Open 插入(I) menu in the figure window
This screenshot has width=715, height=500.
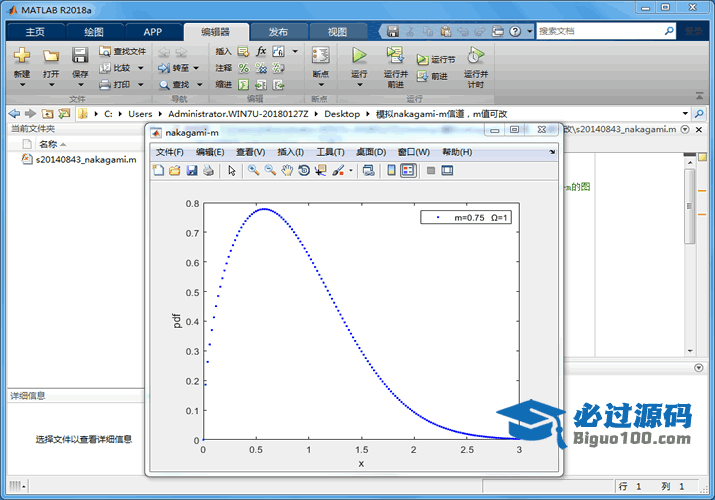290,152
